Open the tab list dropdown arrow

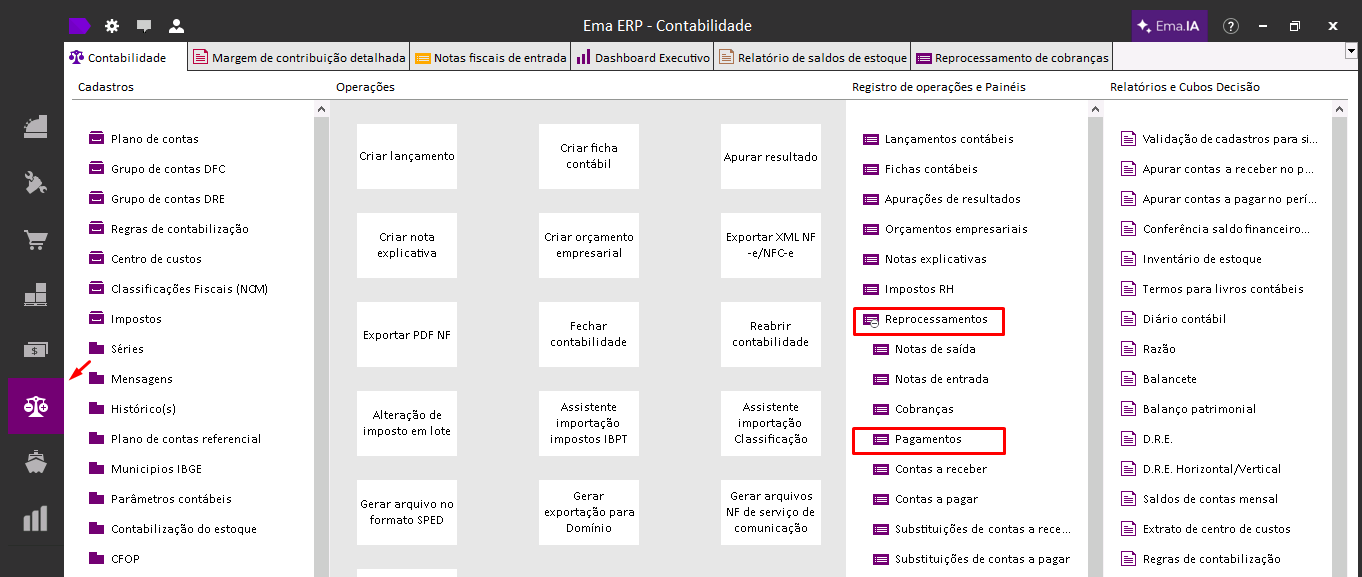1351,50
